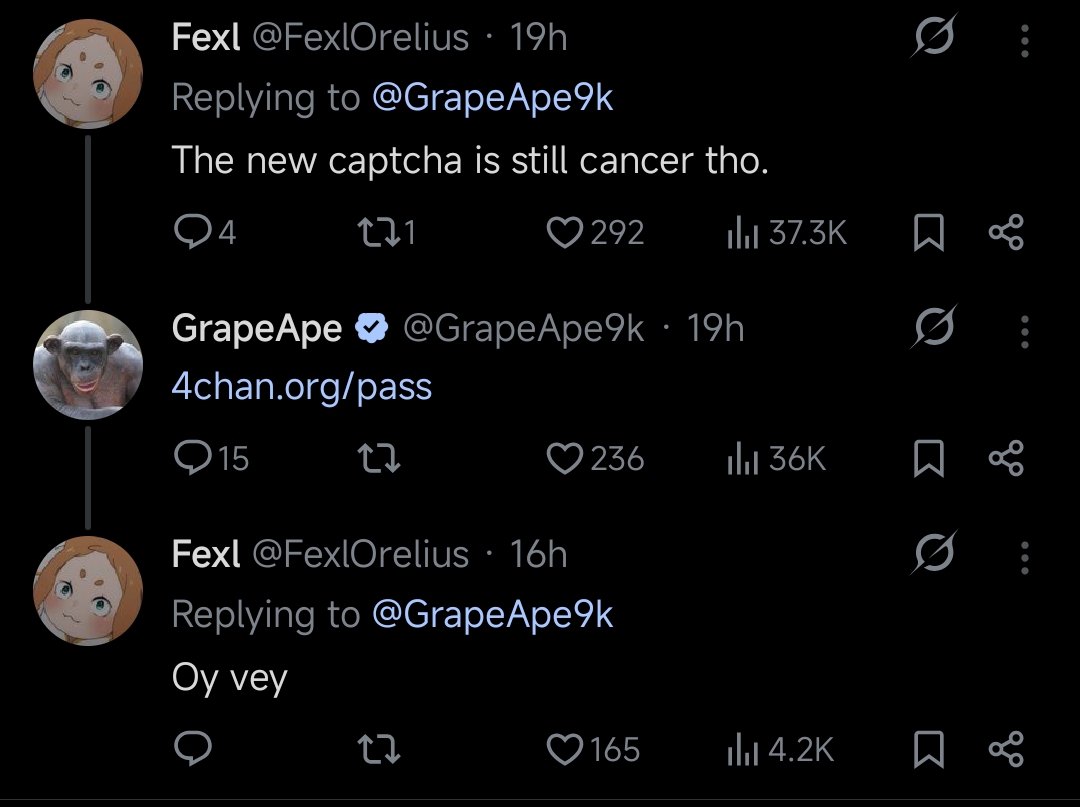Open more options for first Fexl tweet
Viewport: 1080px width, 807px height.
point(1024,41)
